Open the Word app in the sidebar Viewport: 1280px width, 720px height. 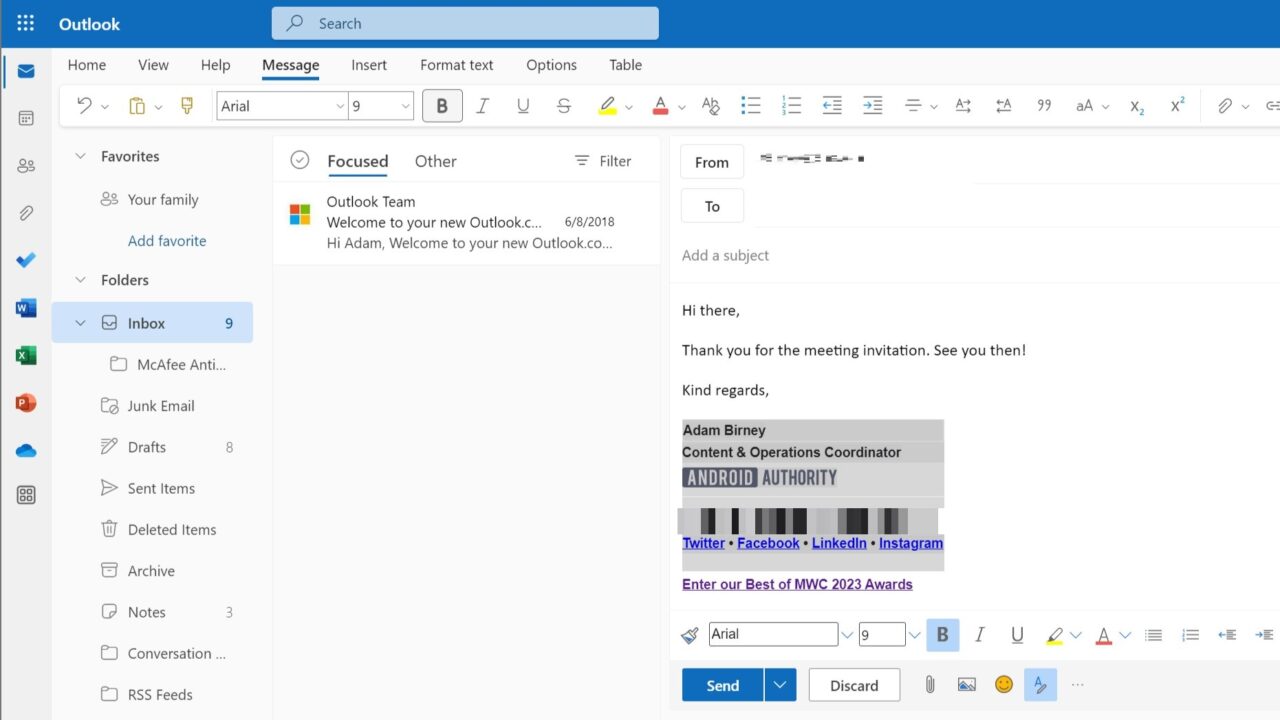[26, 308]
